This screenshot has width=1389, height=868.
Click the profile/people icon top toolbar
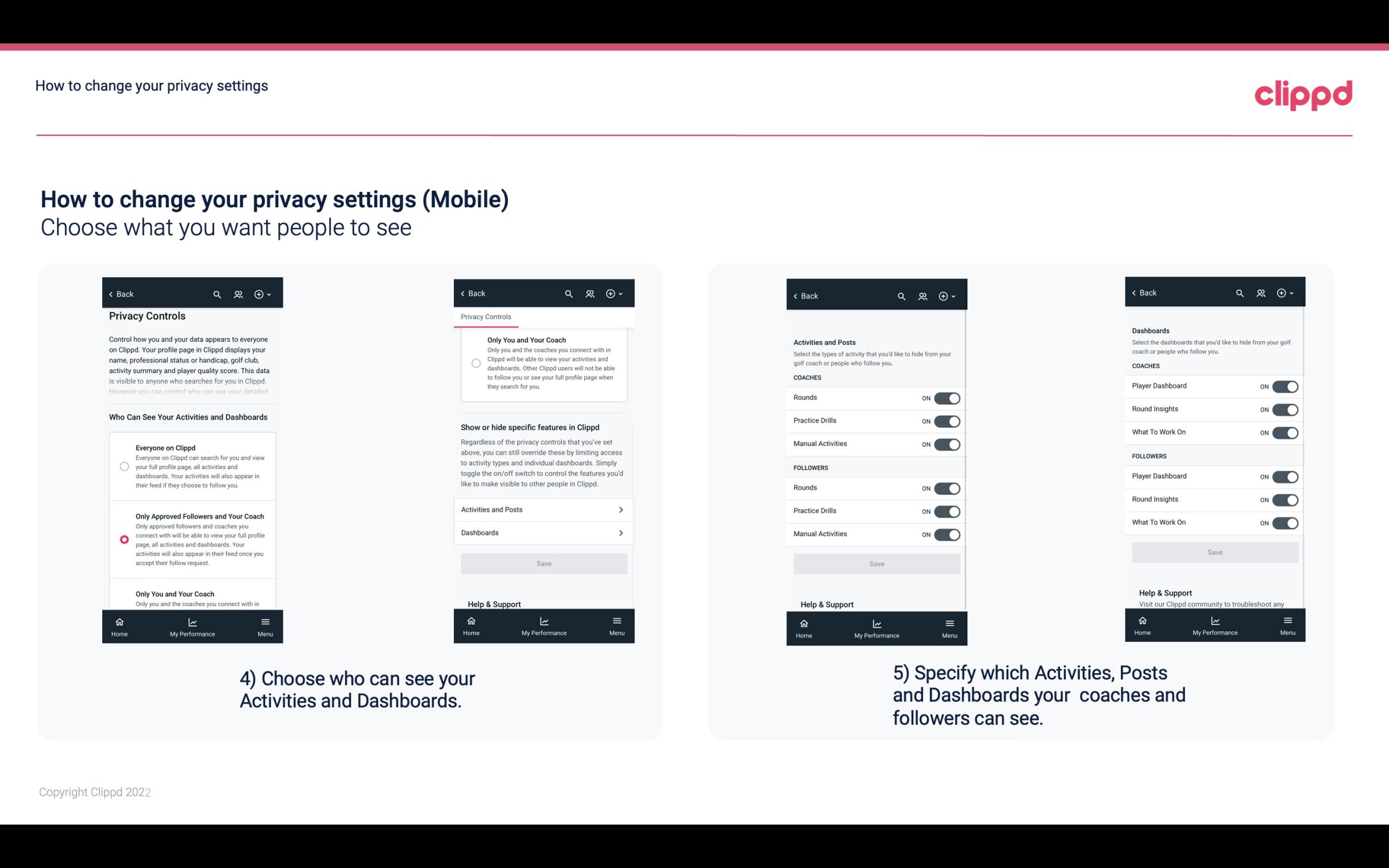pos(238,294)
